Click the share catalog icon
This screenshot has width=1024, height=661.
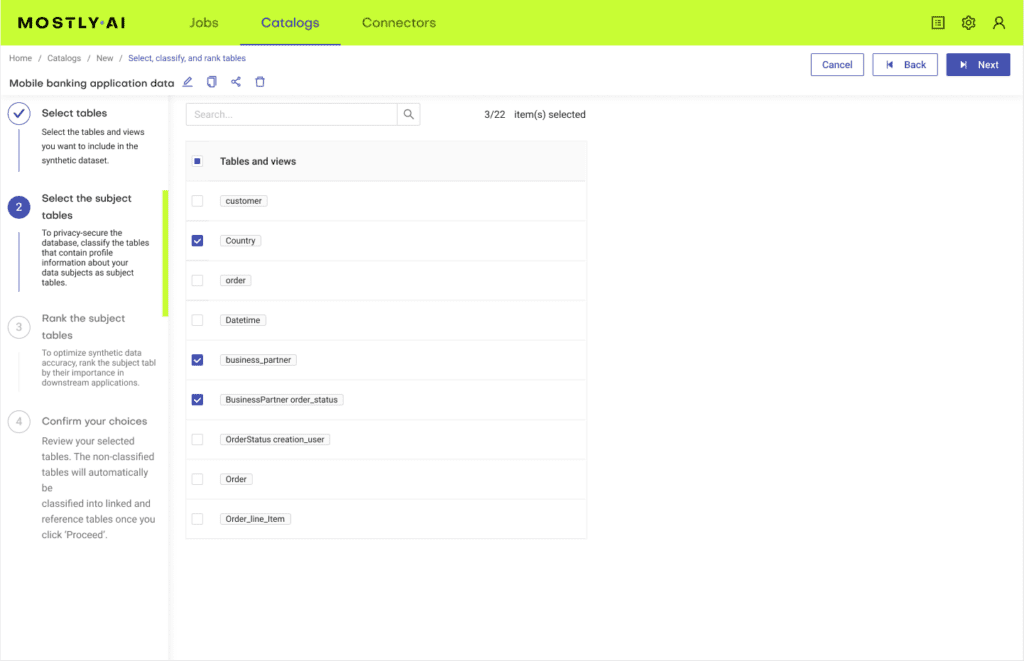pyautogui.click(x=236, y=83)
